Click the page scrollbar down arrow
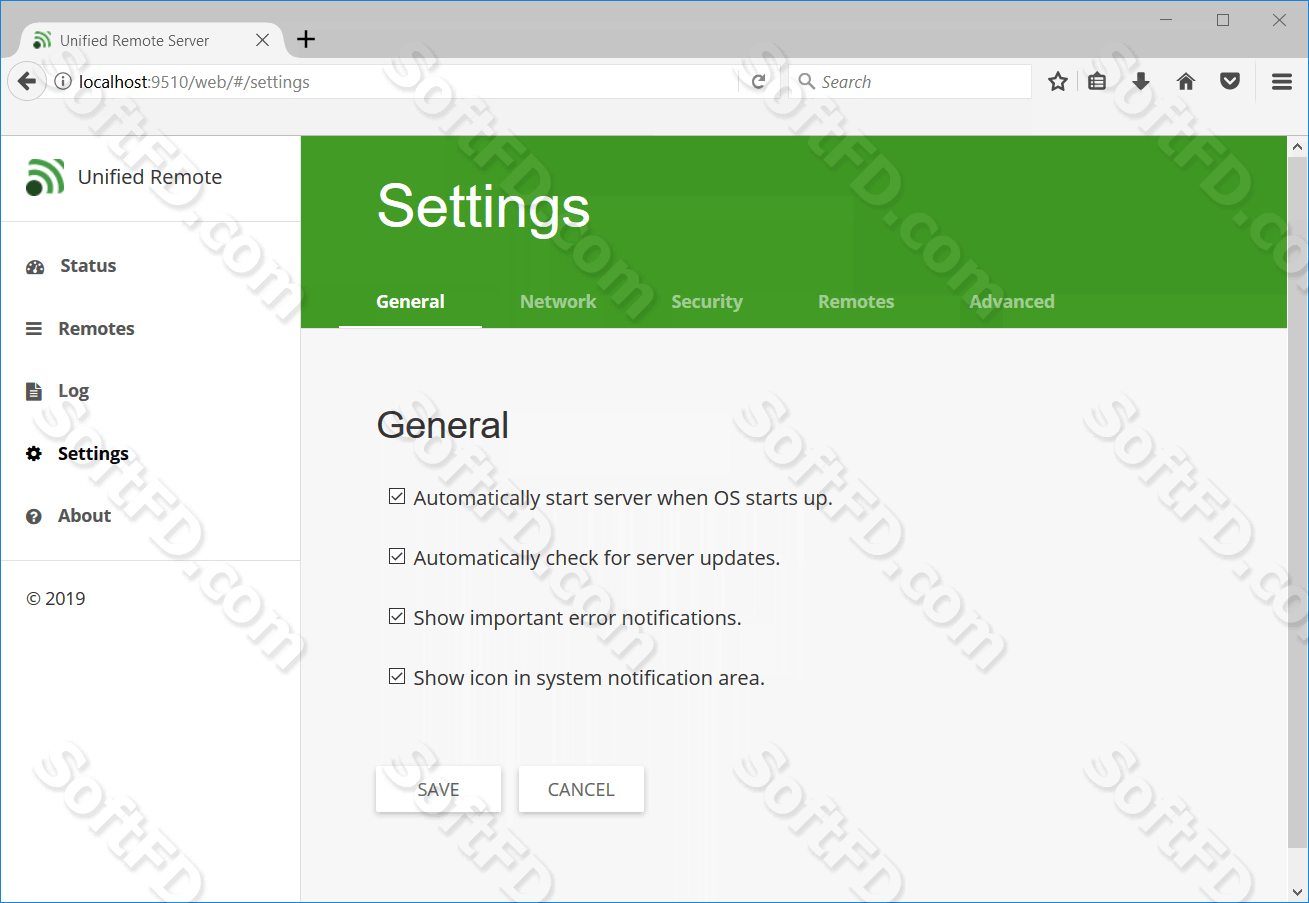This screenshot has width=1309, height=903. point(1298,891)
